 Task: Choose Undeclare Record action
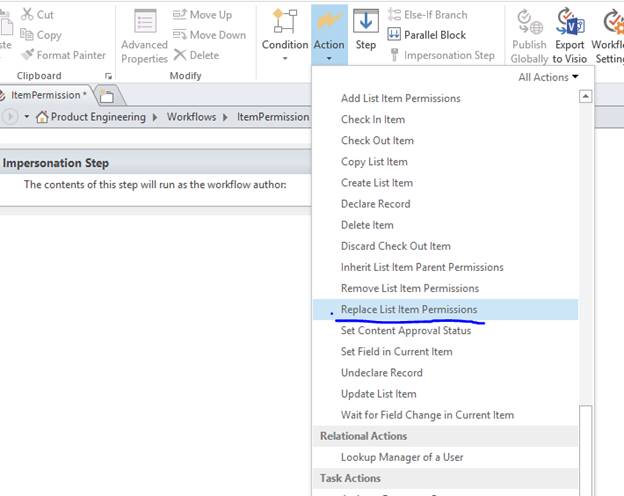coord(445,373)
